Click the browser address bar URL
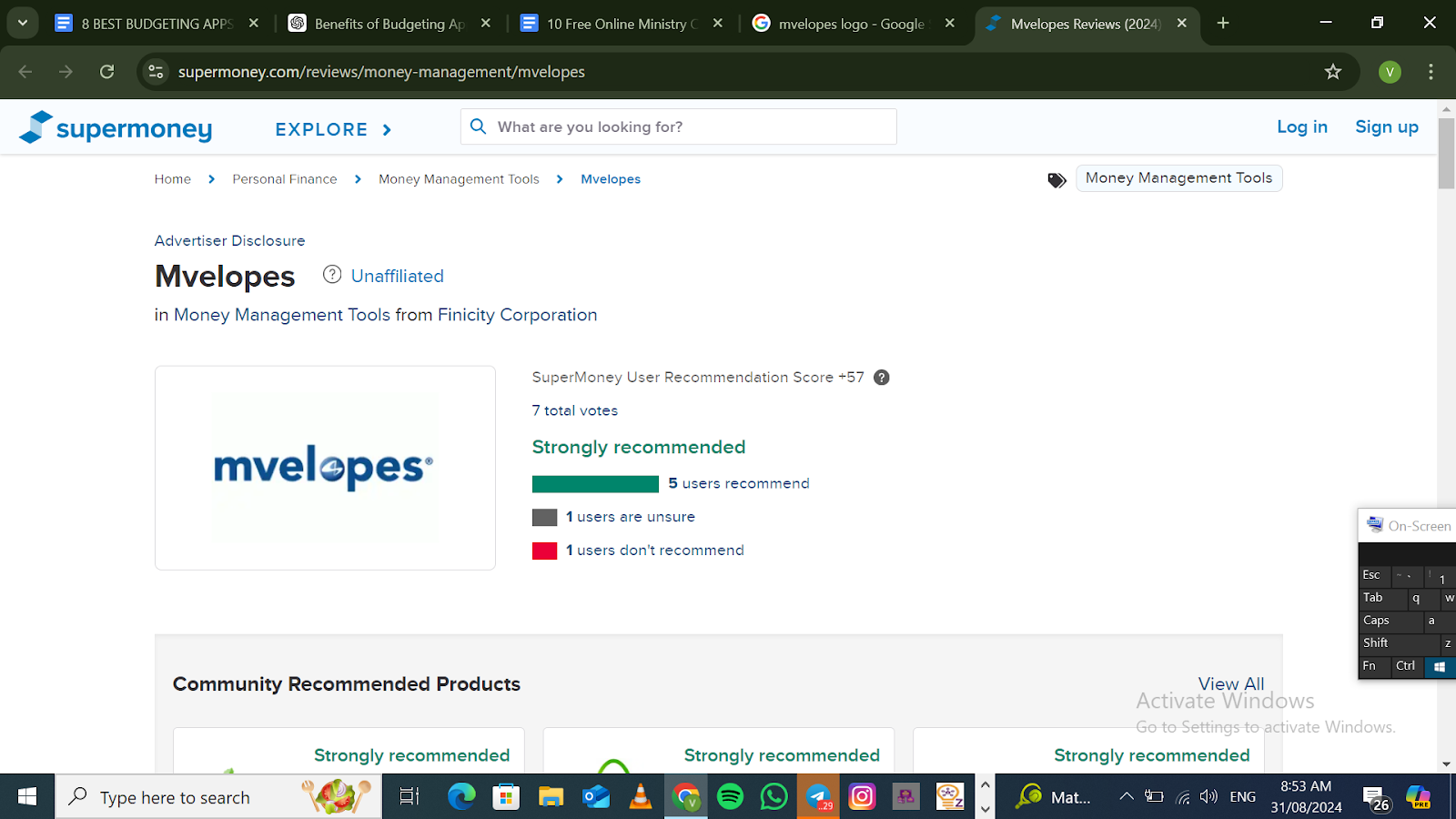 [x=381, y=72]
